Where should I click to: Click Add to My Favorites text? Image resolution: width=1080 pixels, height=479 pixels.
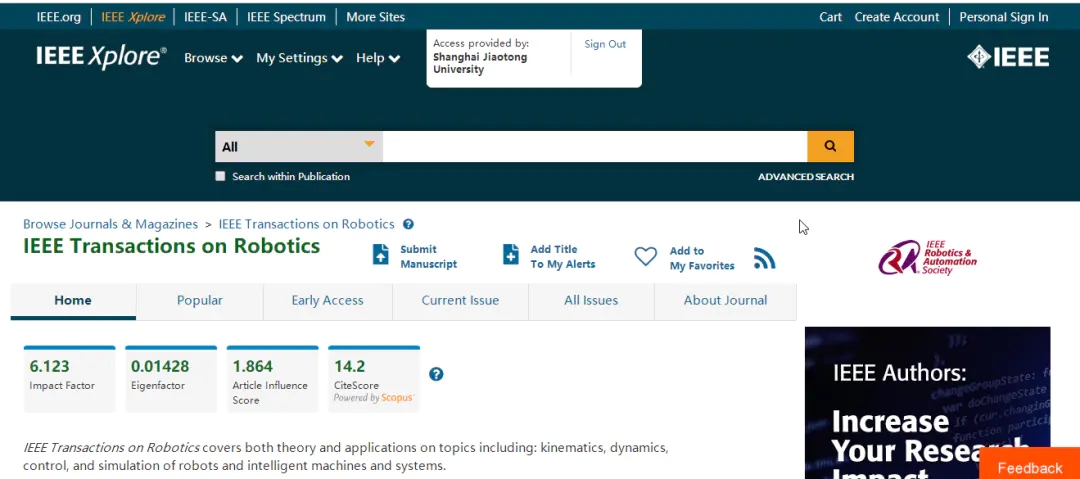pos(702,258)
